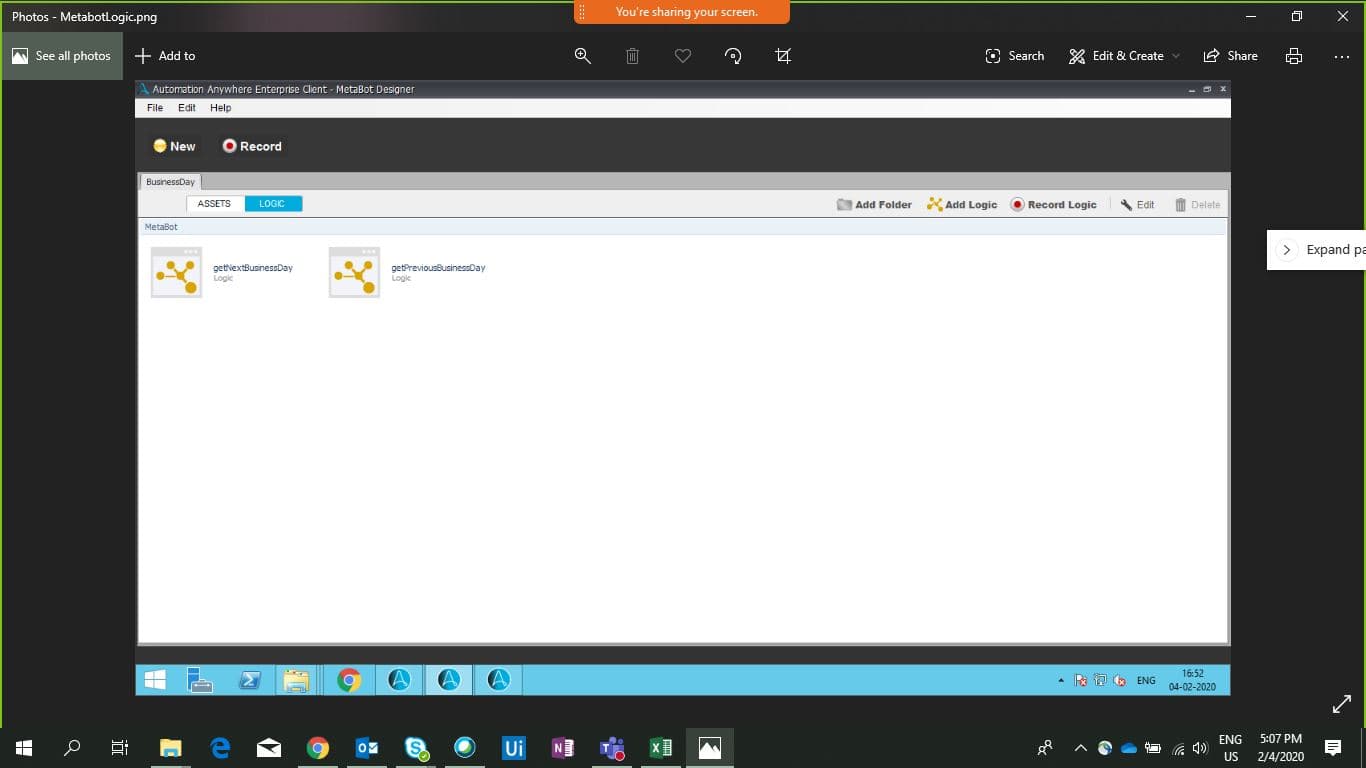Screen dimensions: 1366x768
Task: Select the LOGIC tab
Action: (272, 204)
